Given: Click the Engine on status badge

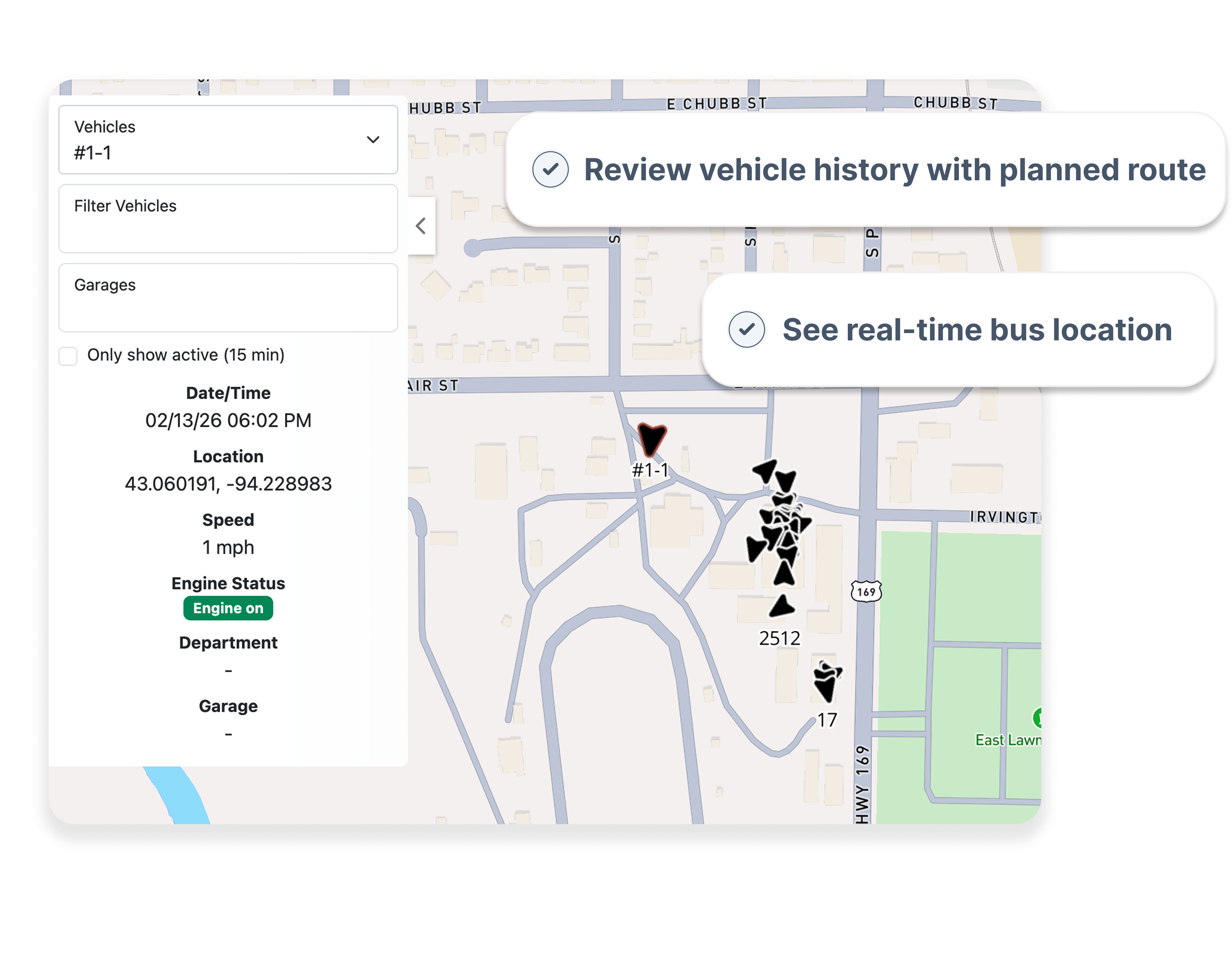Looking at the screenshot, I should [228, 608].
